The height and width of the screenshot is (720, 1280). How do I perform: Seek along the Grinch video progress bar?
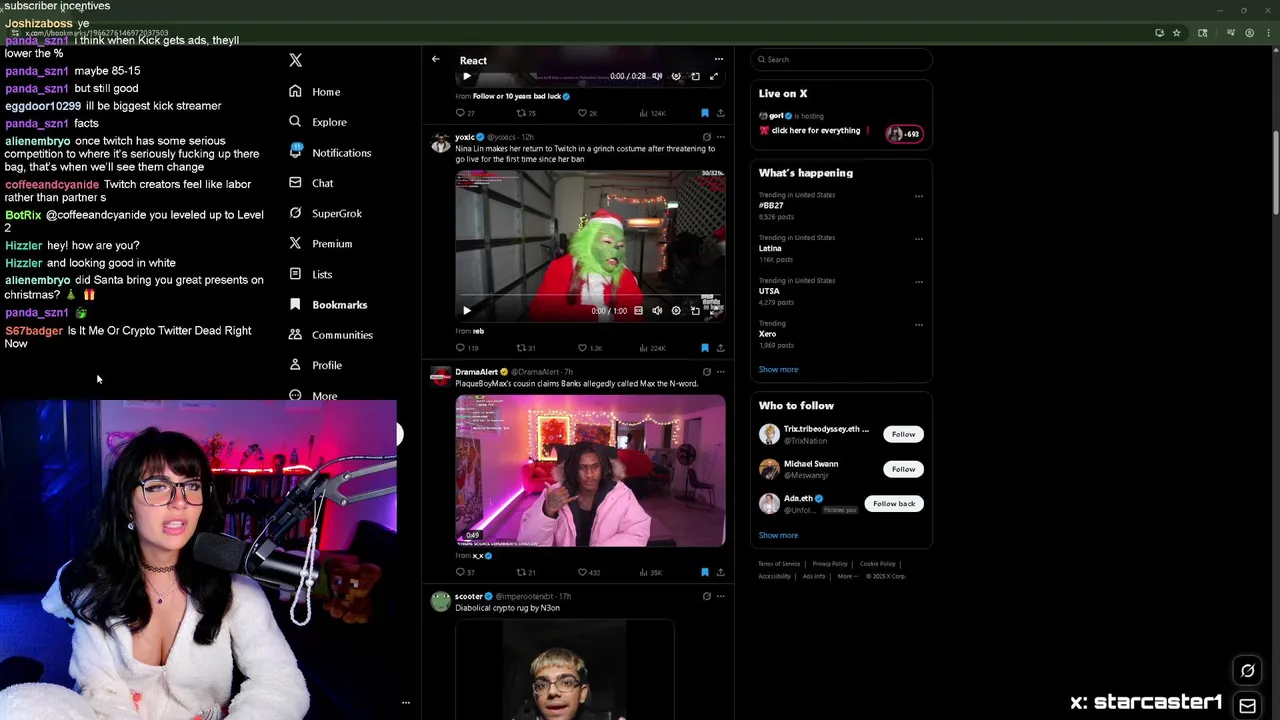coord(590,297)
